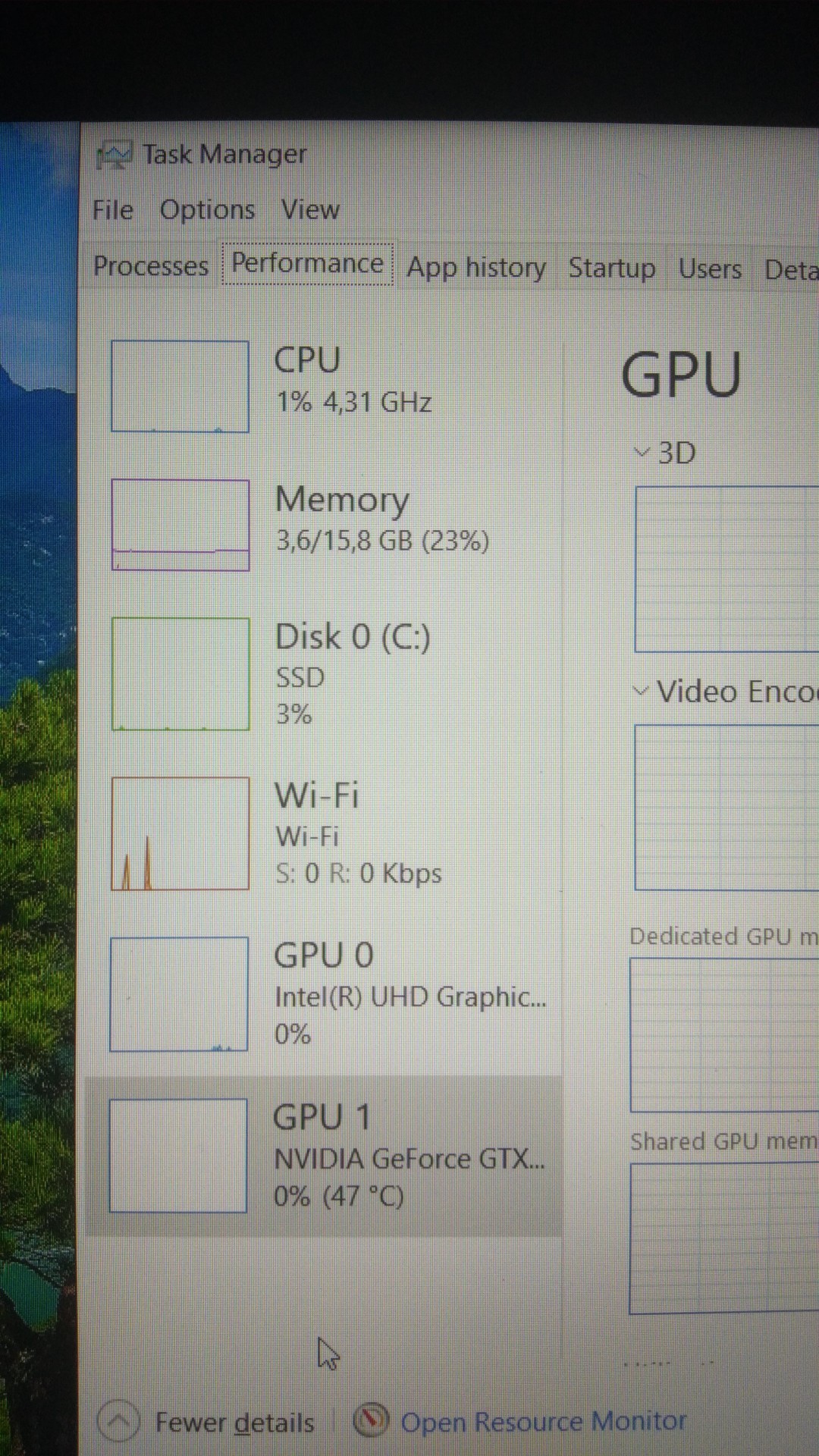Select the GPU 1 NVIDIA GeForce GTX entry
This screenshot has width=819, height=1456.
[324, 1156]
